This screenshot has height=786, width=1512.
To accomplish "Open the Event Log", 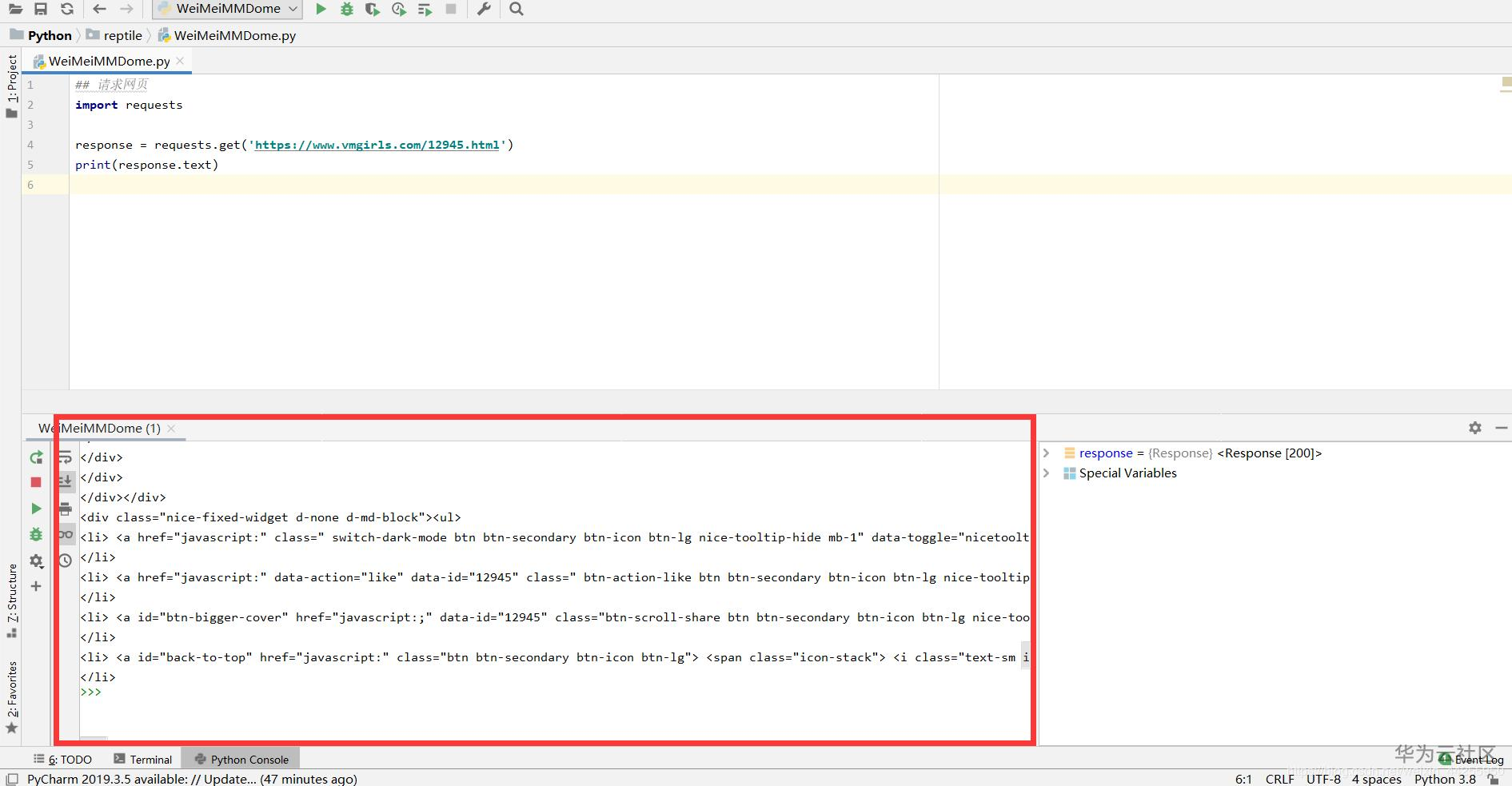I will (1471, 759).
